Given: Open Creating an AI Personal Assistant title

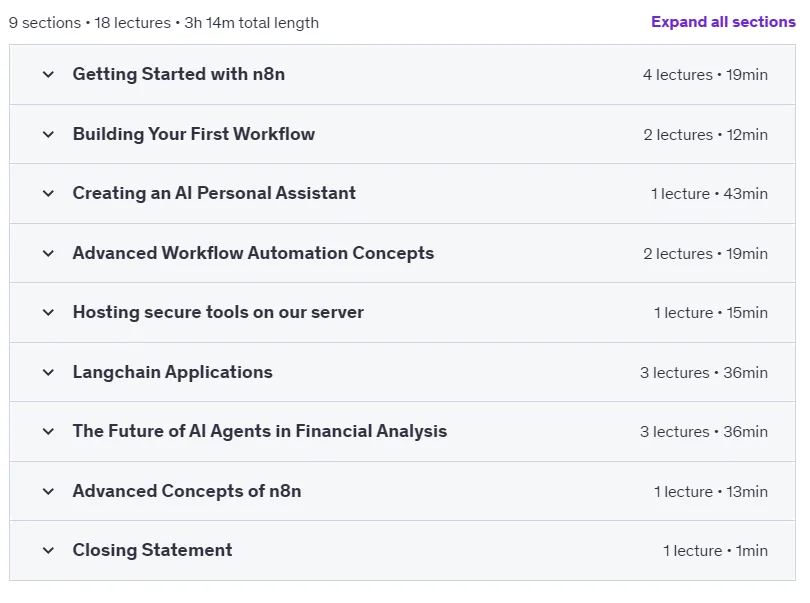Looking at the screenshot, I should tap(214, 193).
